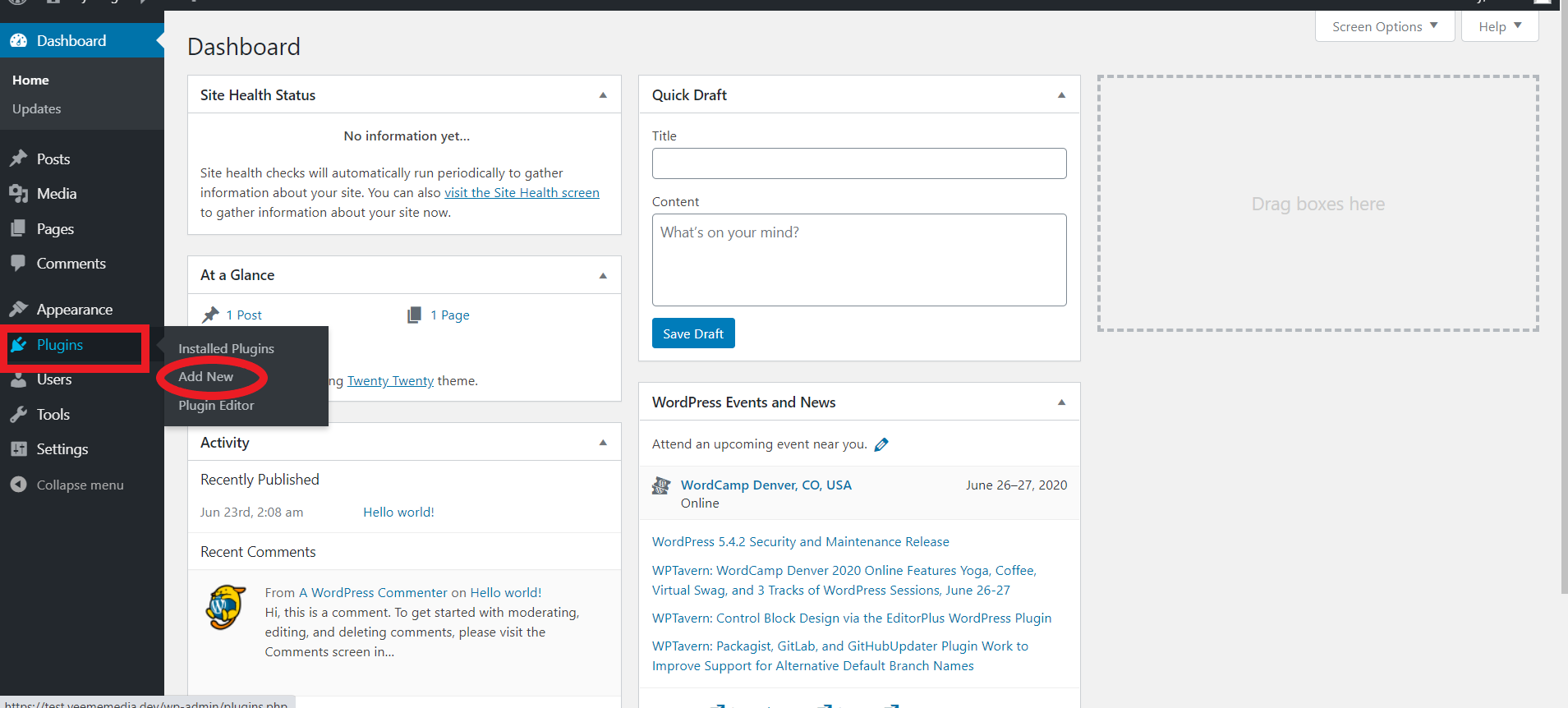Click the Collapse menu arrow icon
Image resolution: width=1568 pixels, height=708 pixels.
[x=18, y=485]
